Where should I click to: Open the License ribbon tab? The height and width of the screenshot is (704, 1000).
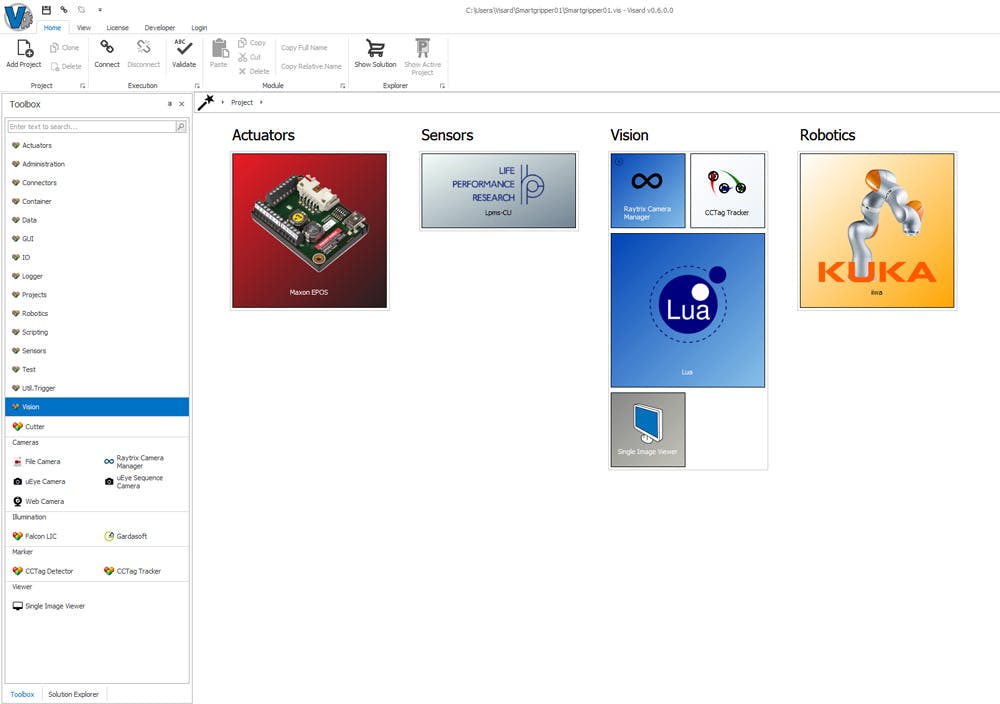coord(117,27)
